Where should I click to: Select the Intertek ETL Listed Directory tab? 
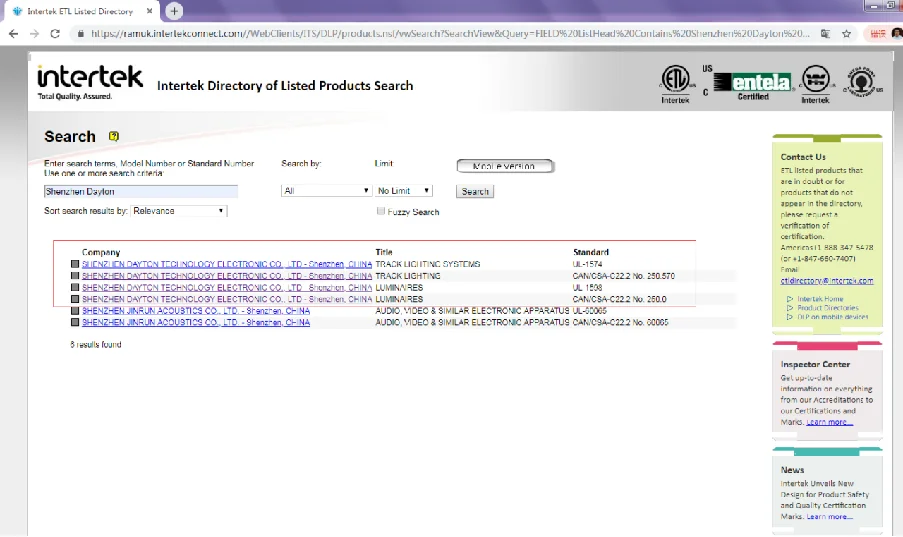coord(81,11)
